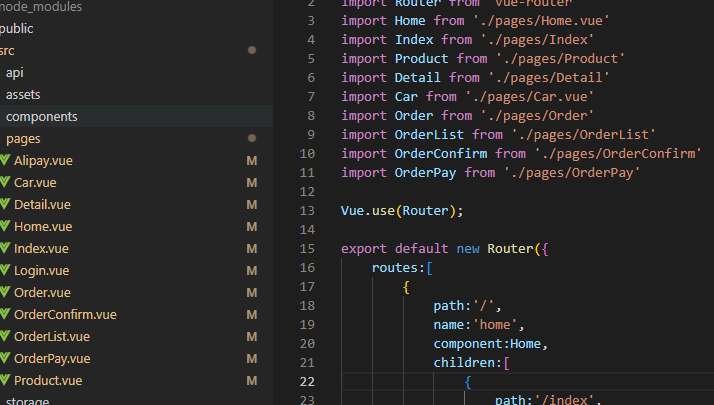Place cursor on routes:[ line
The width and height of the screenshot is (714, 405).
click(x=402, y=268)
